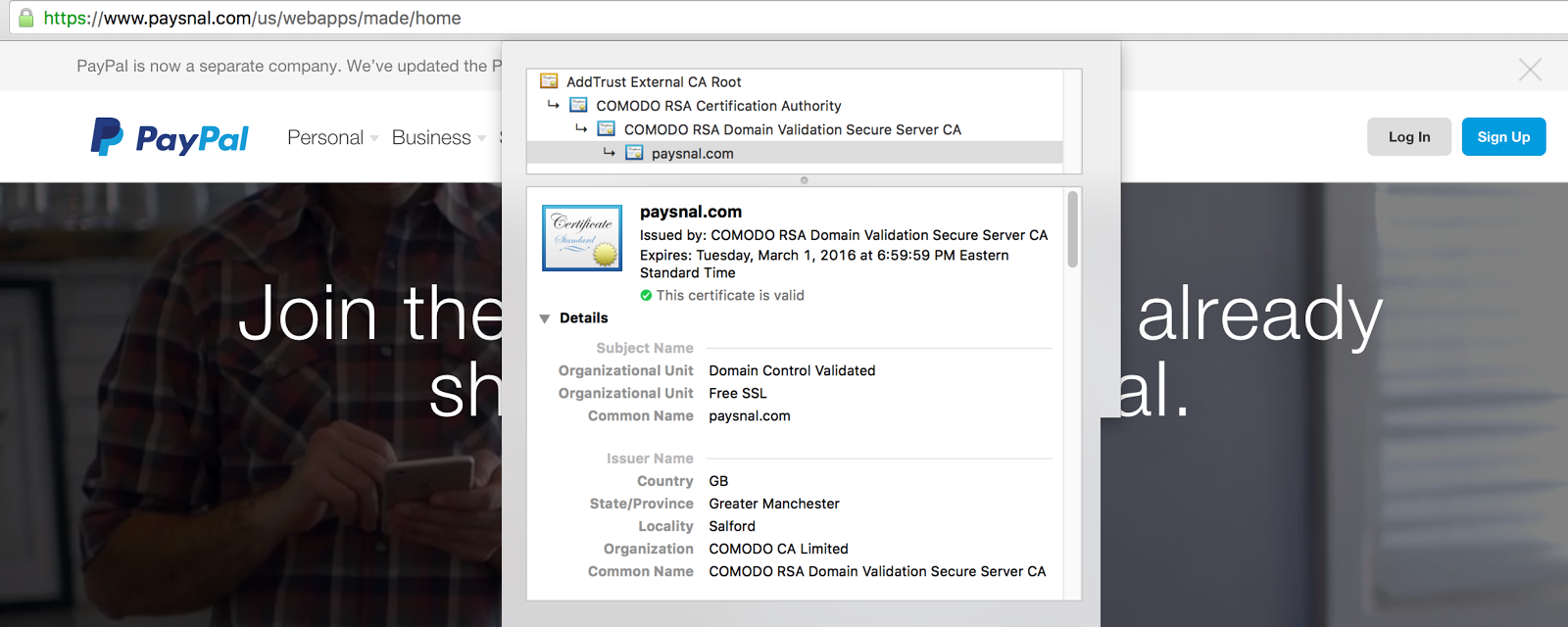This screenshot has width=1568, height=627.
Task: Click the green padlock icon in address bar
Action: (25, 18)
